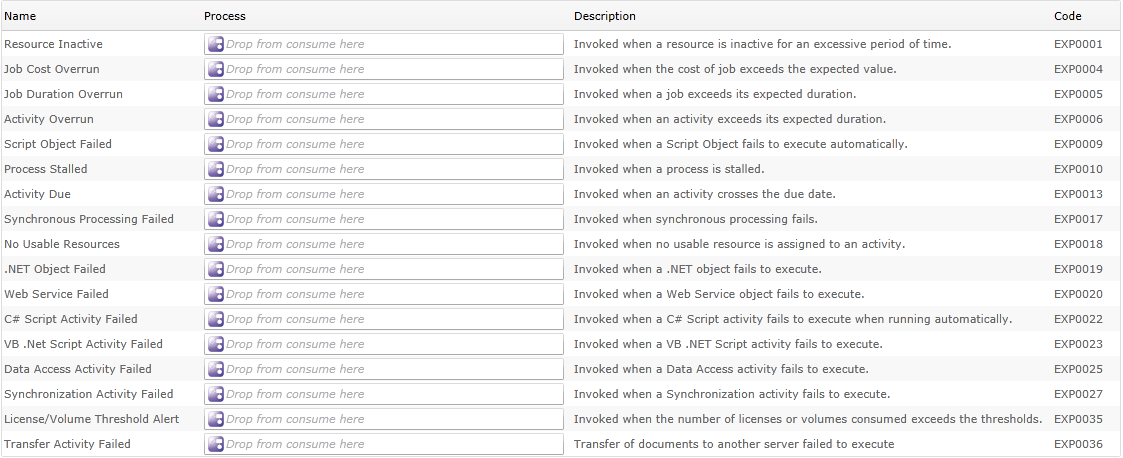Click the .NET Object Failed process field
This screenshot has width=1123, height=458.
point(390,269)
